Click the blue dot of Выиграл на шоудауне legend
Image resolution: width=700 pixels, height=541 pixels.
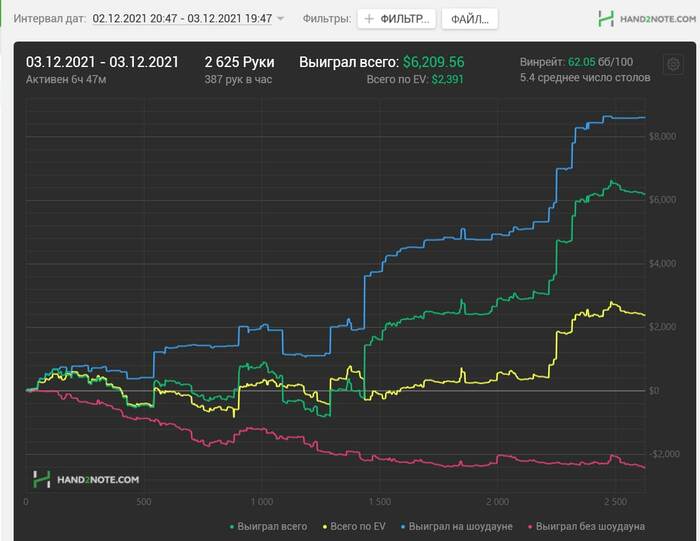pyautogui.click(x=403, y=527)
